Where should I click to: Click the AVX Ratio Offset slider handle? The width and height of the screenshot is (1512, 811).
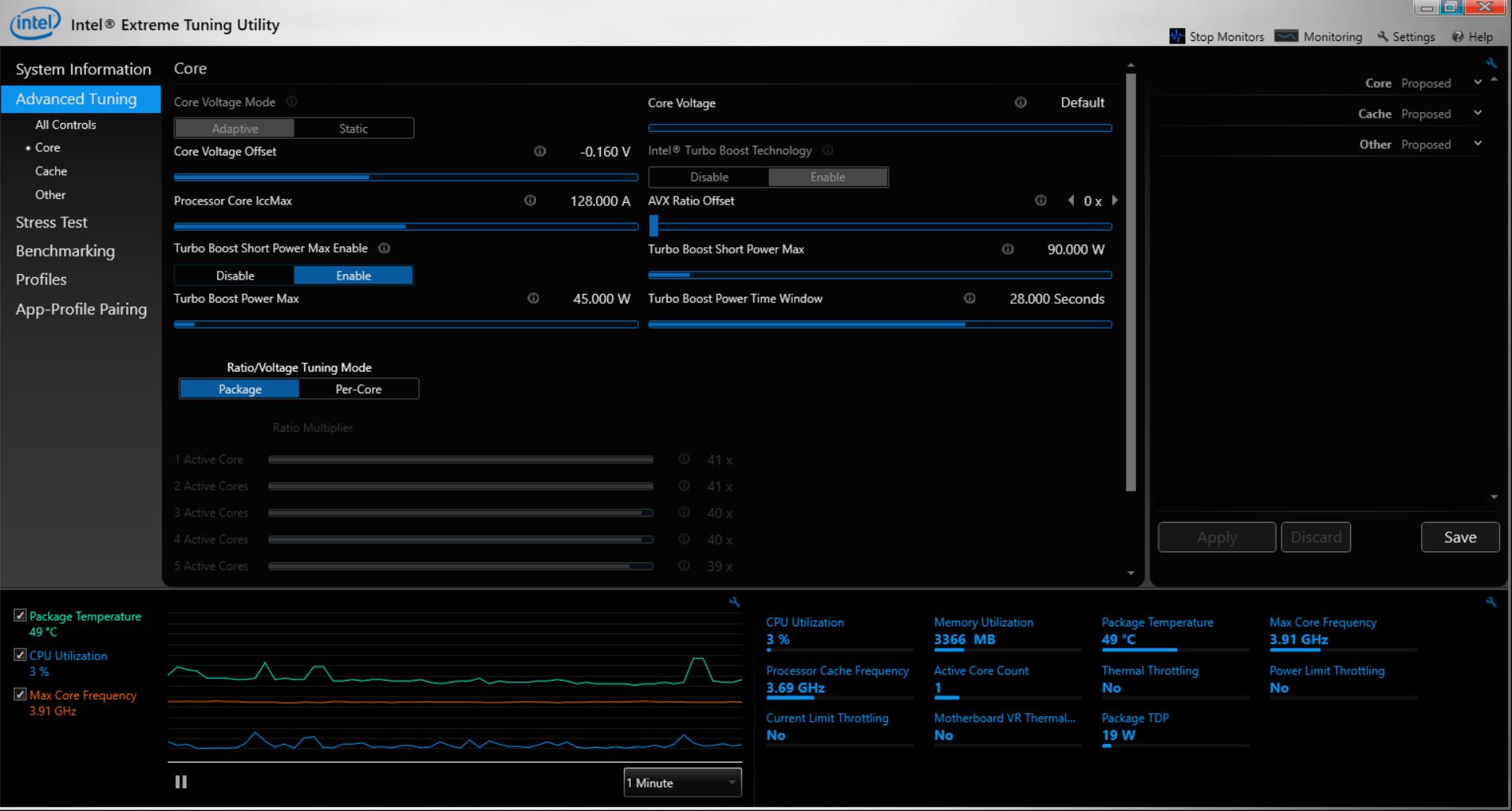654,226
